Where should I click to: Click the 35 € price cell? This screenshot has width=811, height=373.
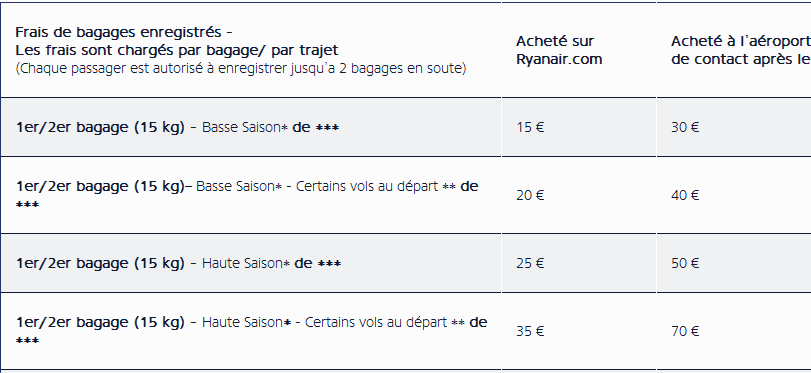point(530,331)
